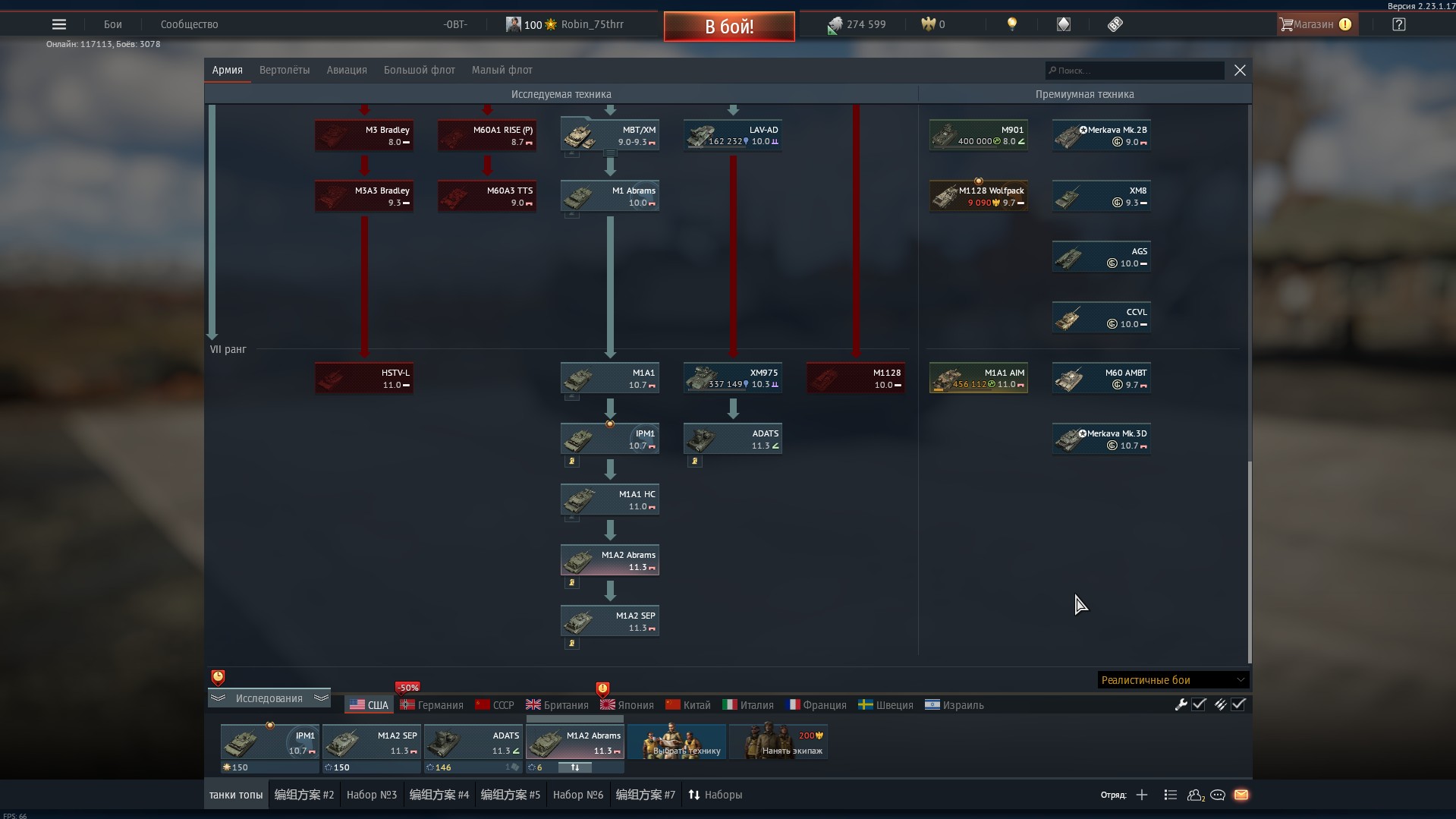
Task: Select the Merkava Mk.2B premium card
Action: click(1102, 135)
